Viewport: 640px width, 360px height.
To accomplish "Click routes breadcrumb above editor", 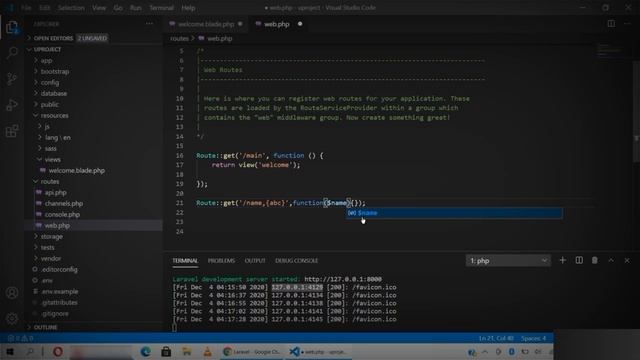I will (180, 38).
